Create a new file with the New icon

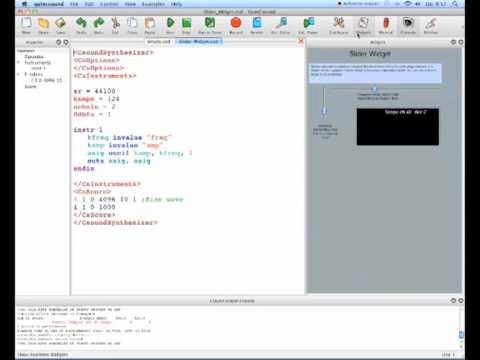pyautogui.click(x=26, y=26)
